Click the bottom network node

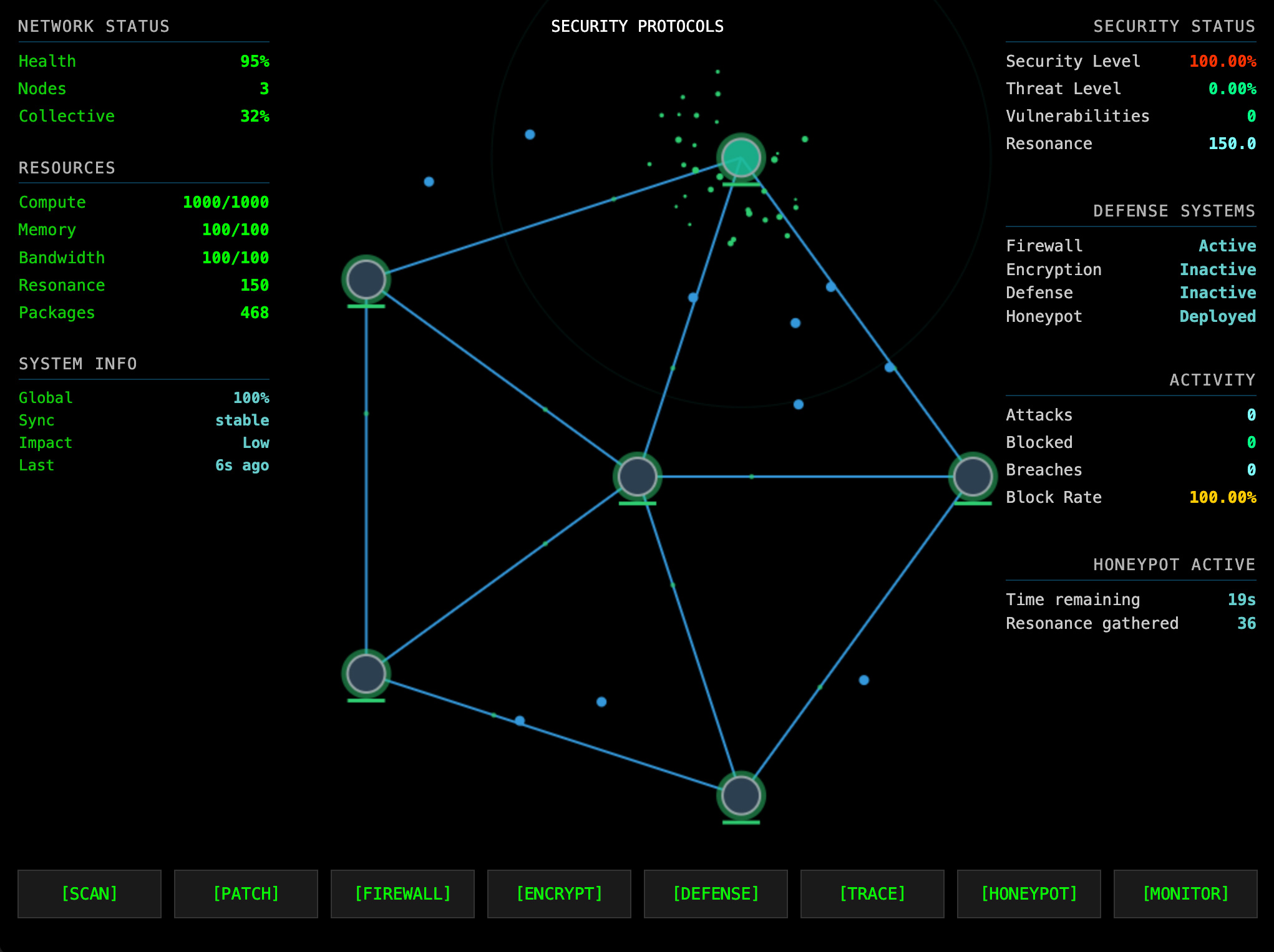click(741, 795)
